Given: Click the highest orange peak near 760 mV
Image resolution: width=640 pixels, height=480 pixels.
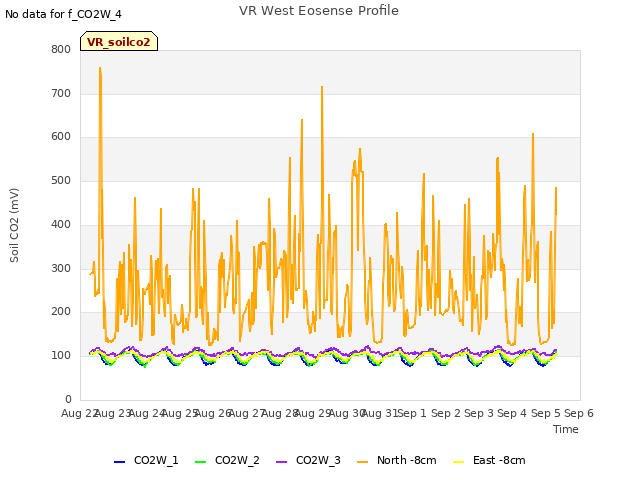Looking at the screenshot, I should click(x=100, y=69).
